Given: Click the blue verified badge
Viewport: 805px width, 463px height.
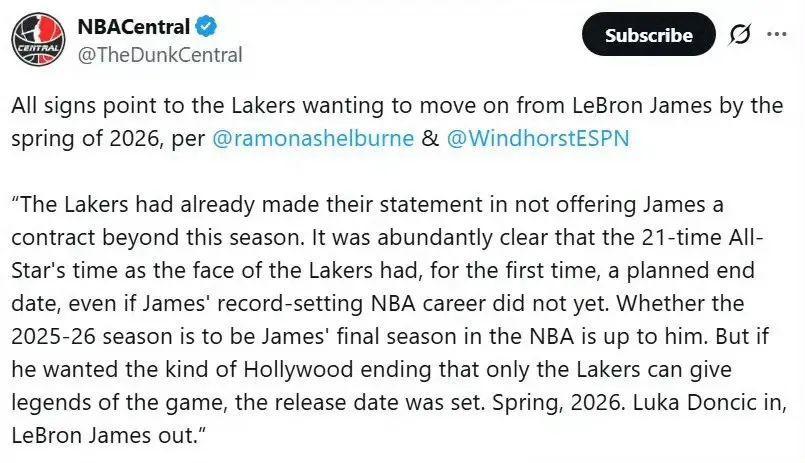Looking at the screenshot, I should coord(209,25).
